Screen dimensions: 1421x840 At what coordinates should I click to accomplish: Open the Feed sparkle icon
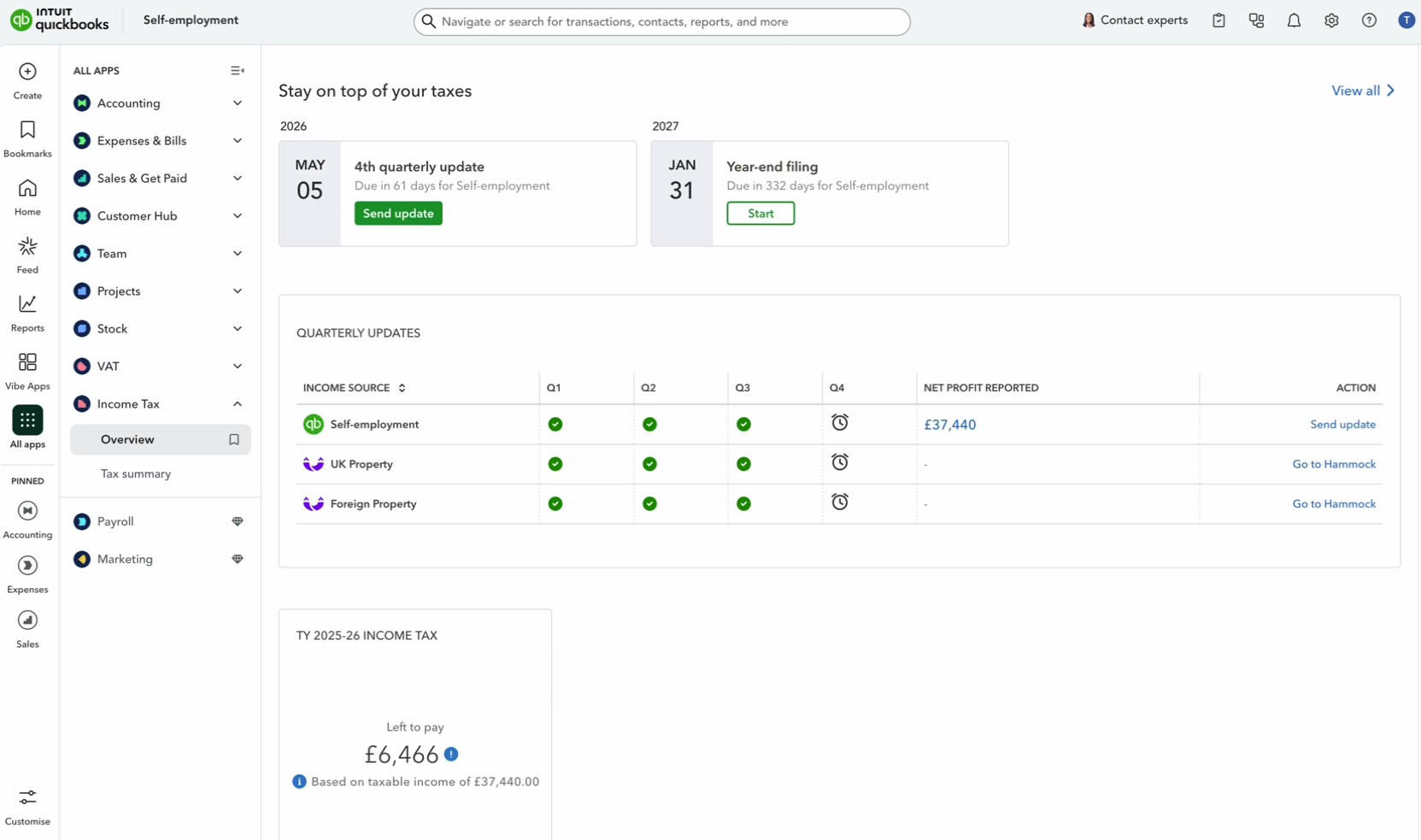click(x=27, y=247)
